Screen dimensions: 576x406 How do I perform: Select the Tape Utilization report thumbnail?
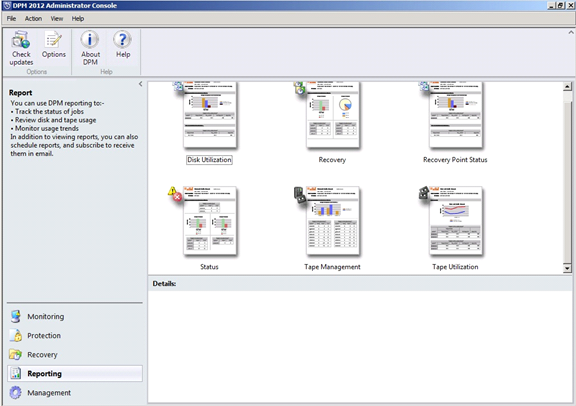click(x=456, y=221)
